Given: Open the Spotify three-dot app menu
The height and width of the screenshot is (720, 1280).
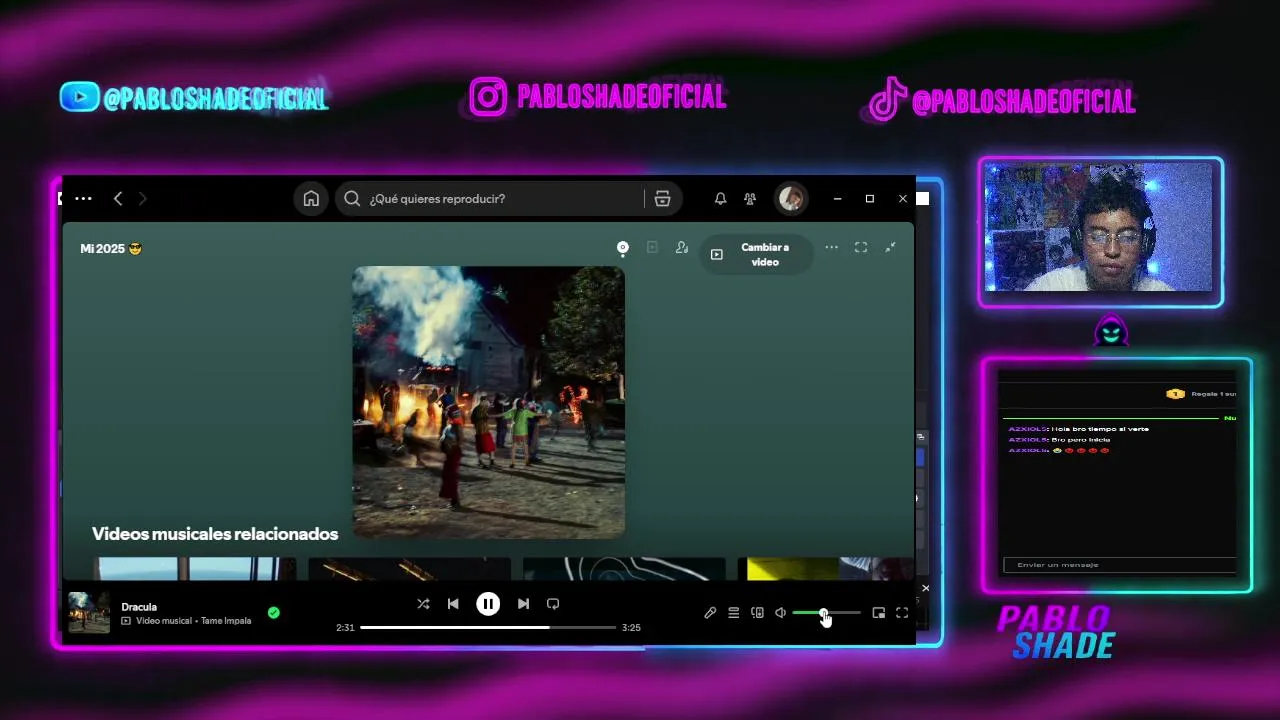Looking at the screenshot, I should point(83,199).
